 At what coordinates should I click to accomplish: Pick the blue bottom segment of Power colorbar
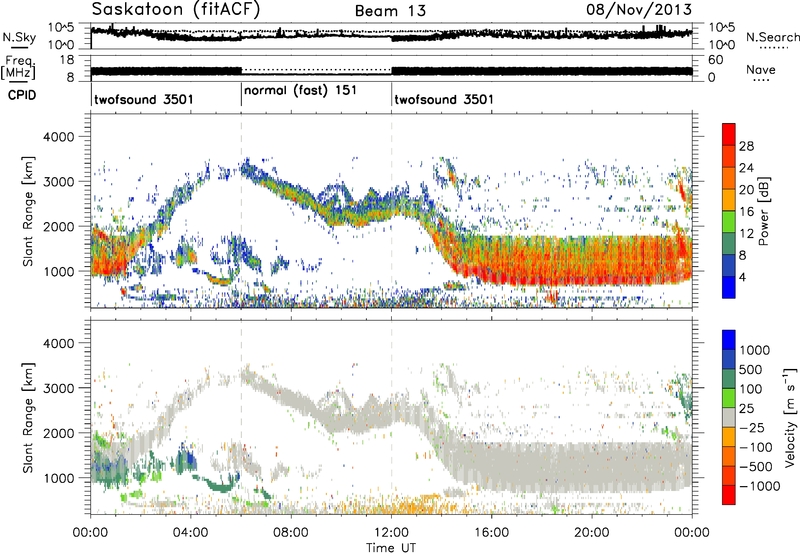[x=729, y=287]
